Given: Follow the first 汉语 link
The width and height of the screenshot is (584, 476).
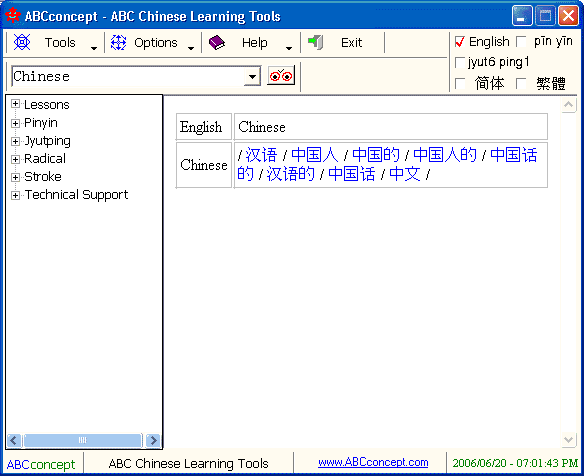Looking at the screenshot, I should 261,155.
